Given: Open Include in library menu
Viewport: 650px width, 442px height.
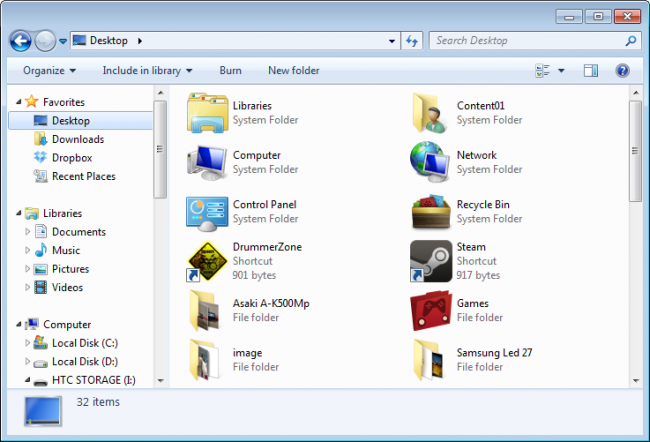Looking at the screenshot, I should [x=148, y=70].
